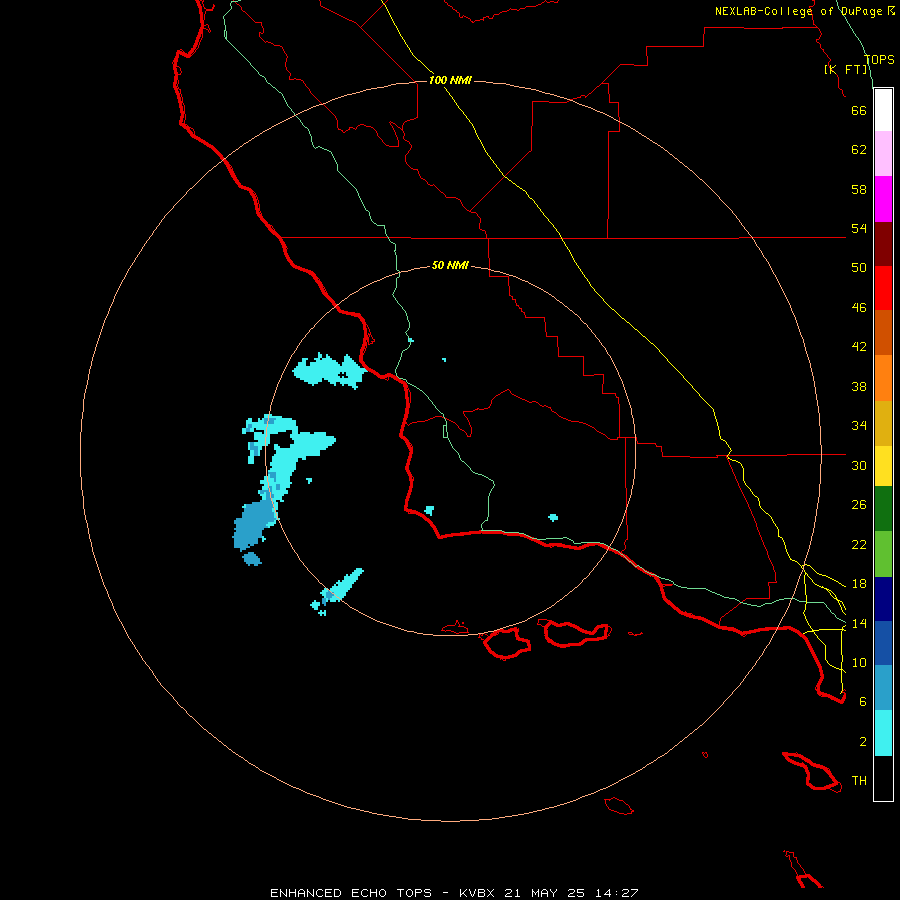Click the 100 NMI range ring label
The width and height of the screenshot is (900, 900).
450,80
